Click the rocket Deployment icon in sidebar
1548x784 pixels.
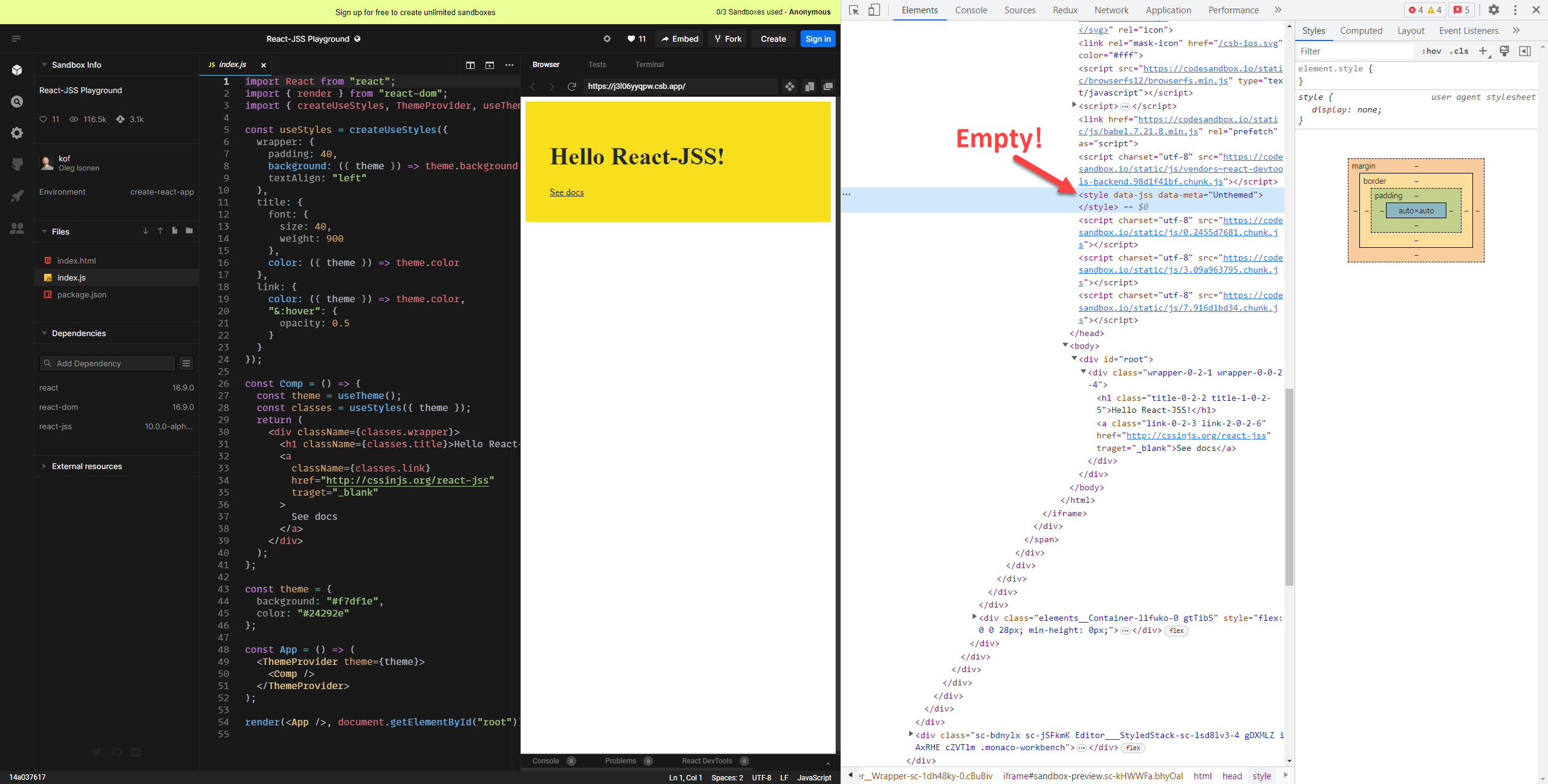point(17,196)
